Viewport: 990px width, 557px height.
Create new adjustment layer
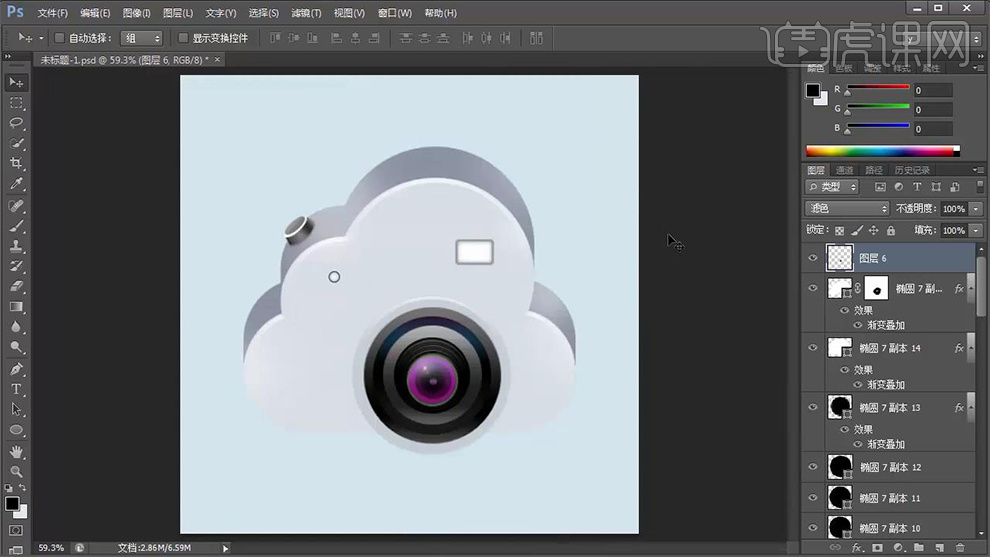(898, 548)
